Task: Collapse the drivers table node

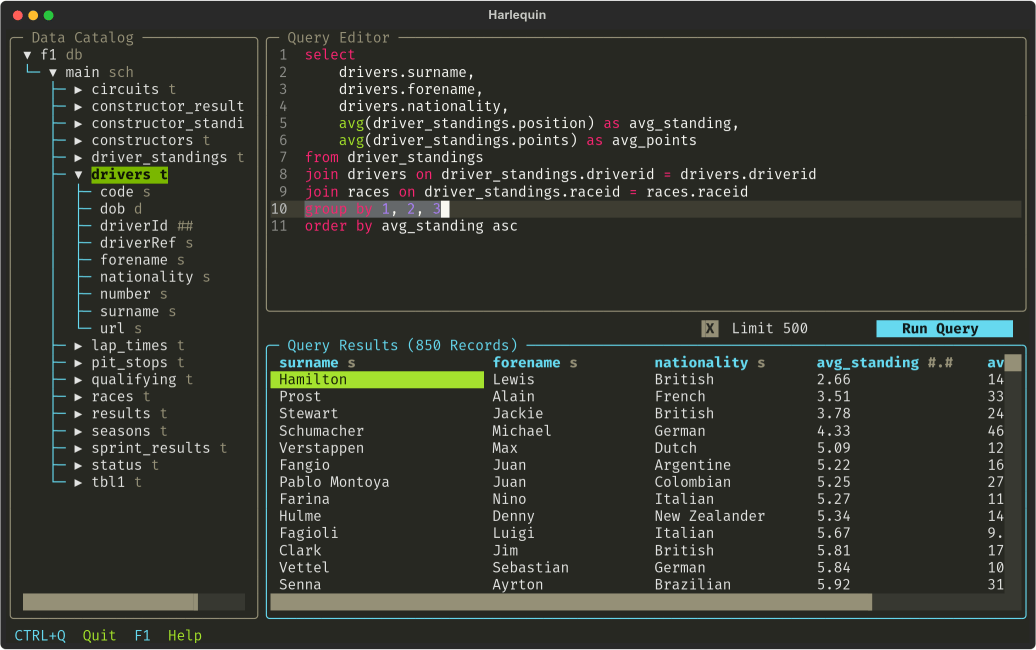Action: point(78,174)
